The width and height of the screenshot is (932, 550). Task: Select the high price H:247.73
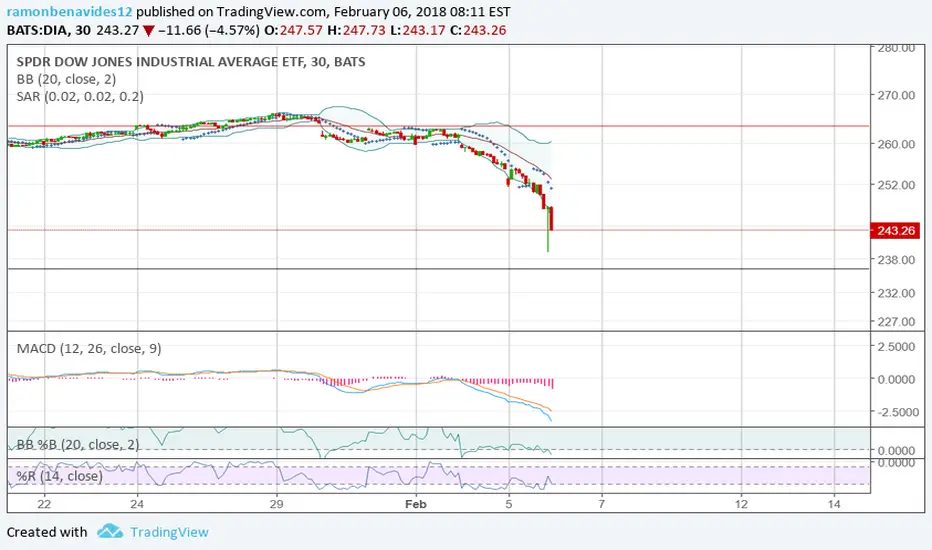click(x=357, y=30)
